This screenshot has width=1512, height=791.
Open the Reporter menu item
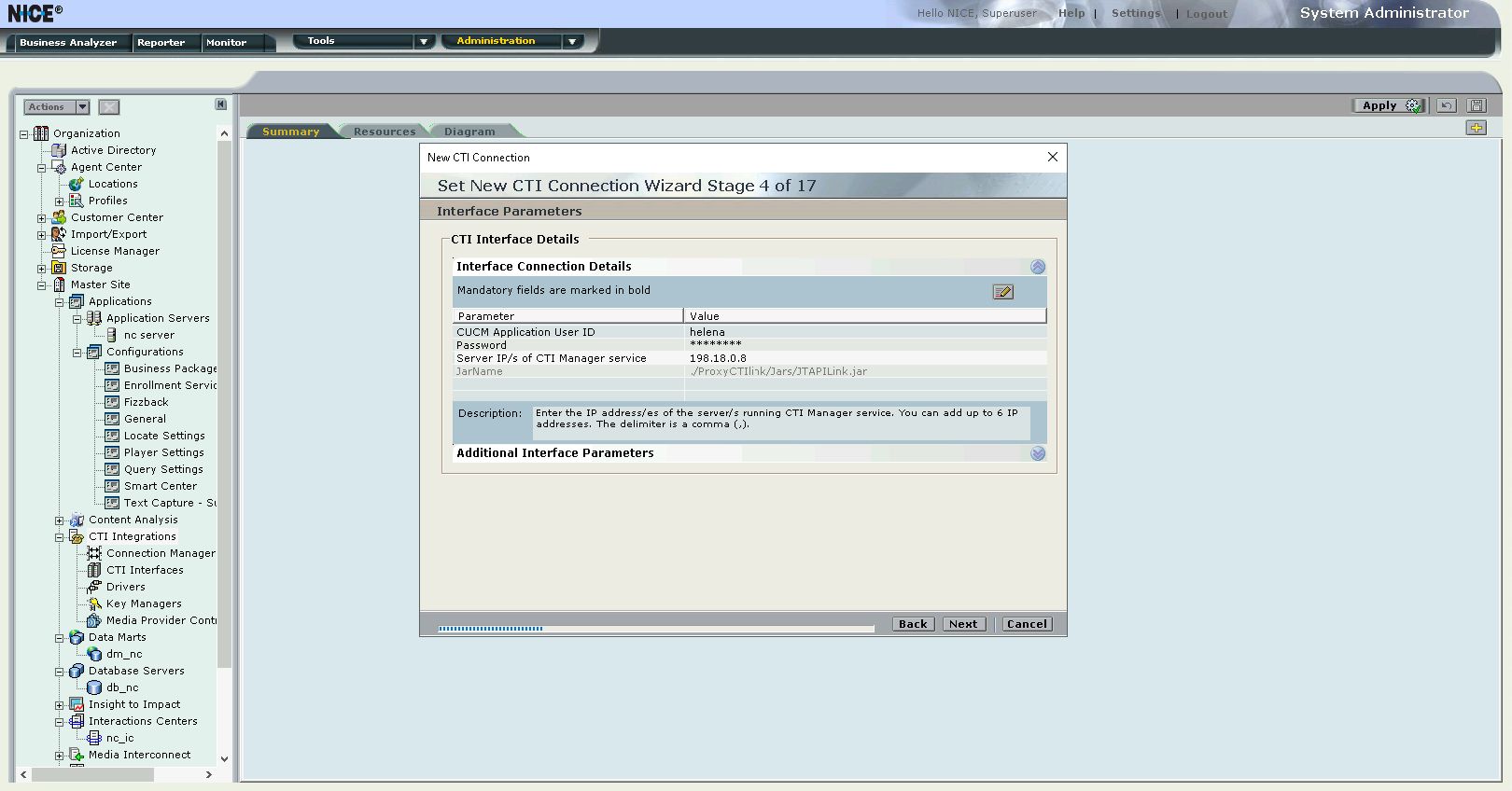point(161,43)
